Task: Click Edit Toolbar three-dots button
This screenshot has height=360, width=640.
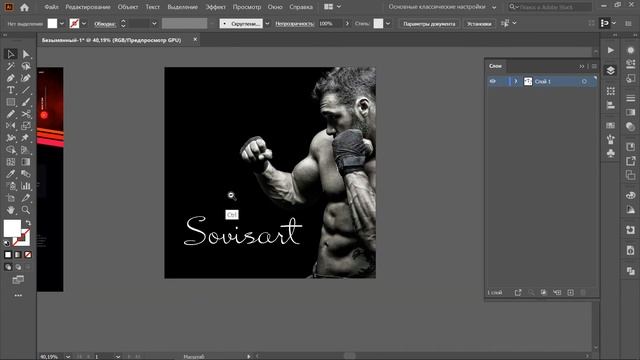Action: click(18, 295)
